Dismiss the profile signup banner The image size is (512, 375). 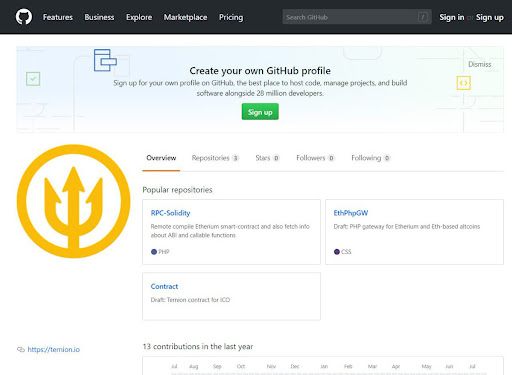coord(480,64)
